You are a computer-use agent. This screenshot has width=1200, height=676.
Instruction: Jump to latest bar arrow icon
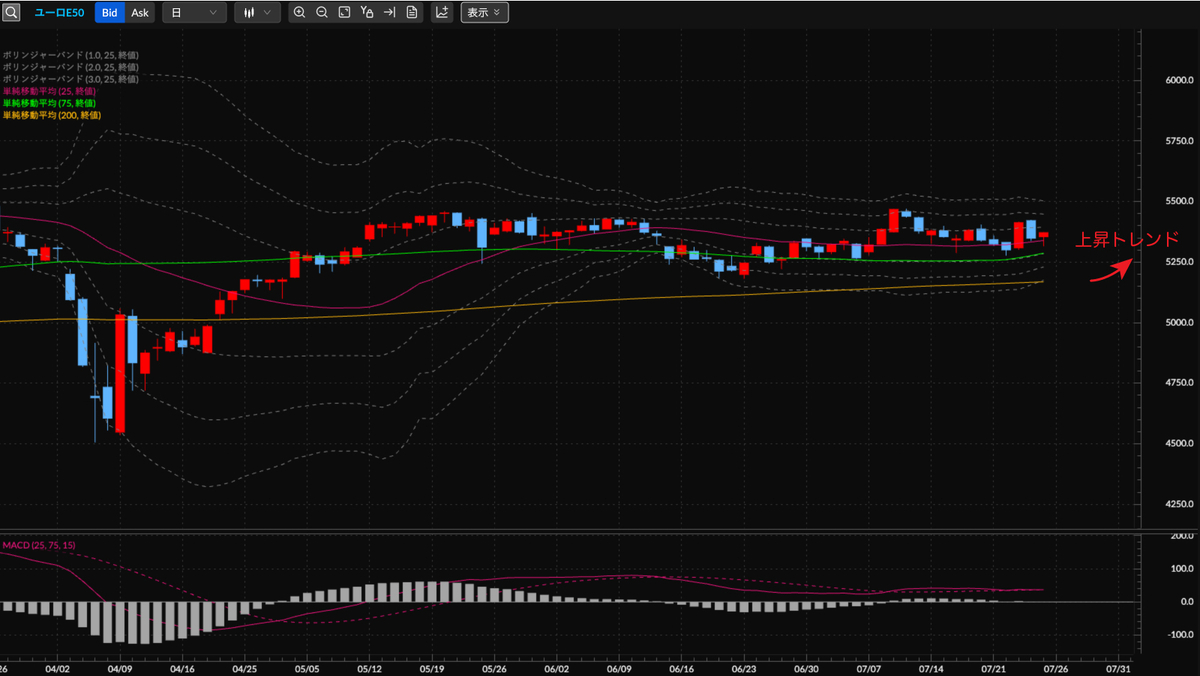click(390, 13)
